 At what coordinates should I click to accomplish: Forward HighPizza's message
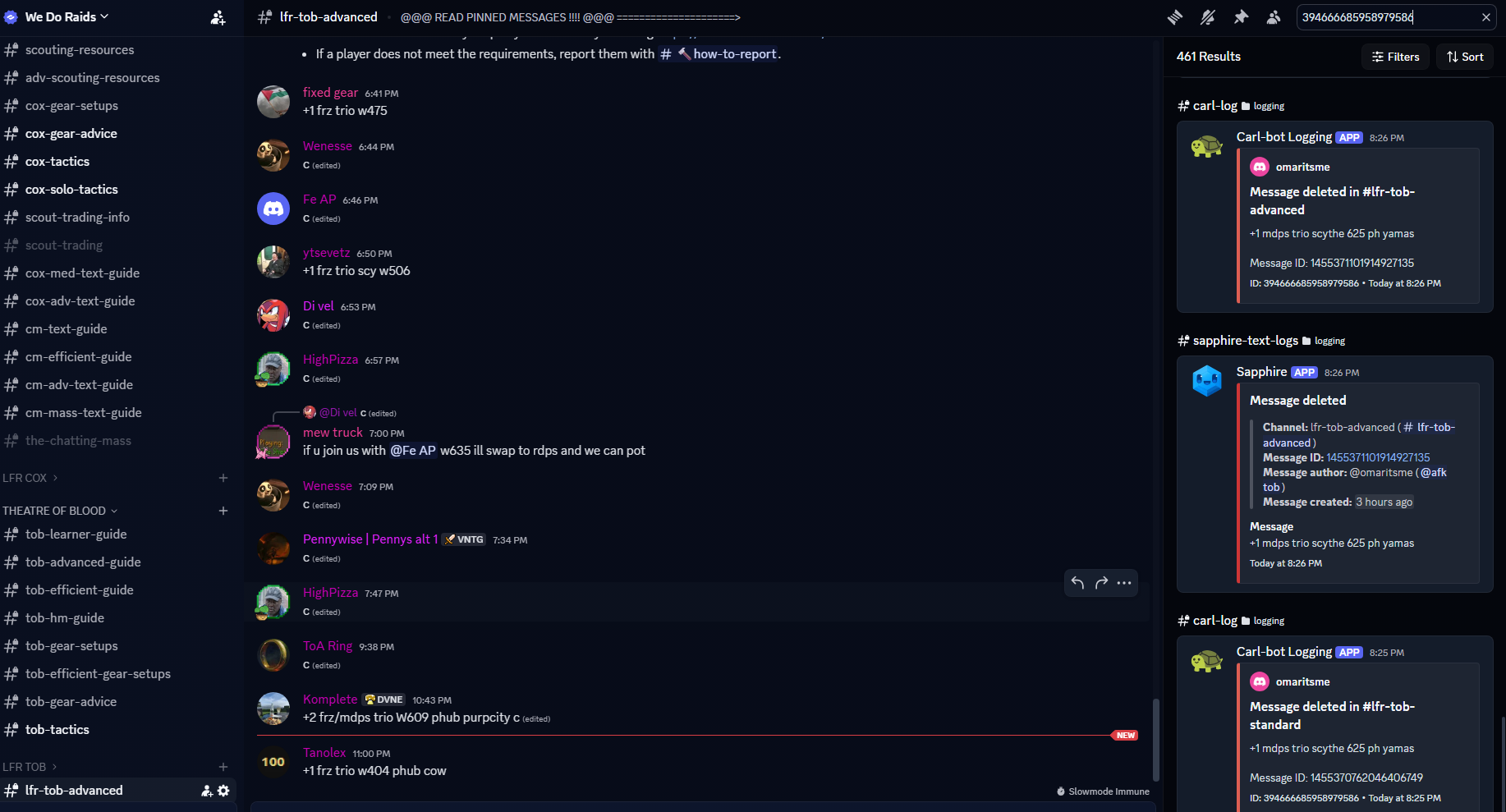click(1100, 583)
